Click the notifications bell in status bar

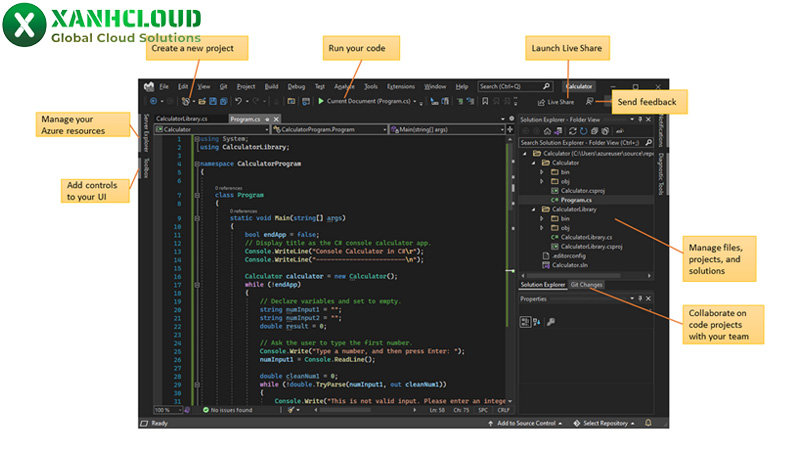[x=648, y=423]
